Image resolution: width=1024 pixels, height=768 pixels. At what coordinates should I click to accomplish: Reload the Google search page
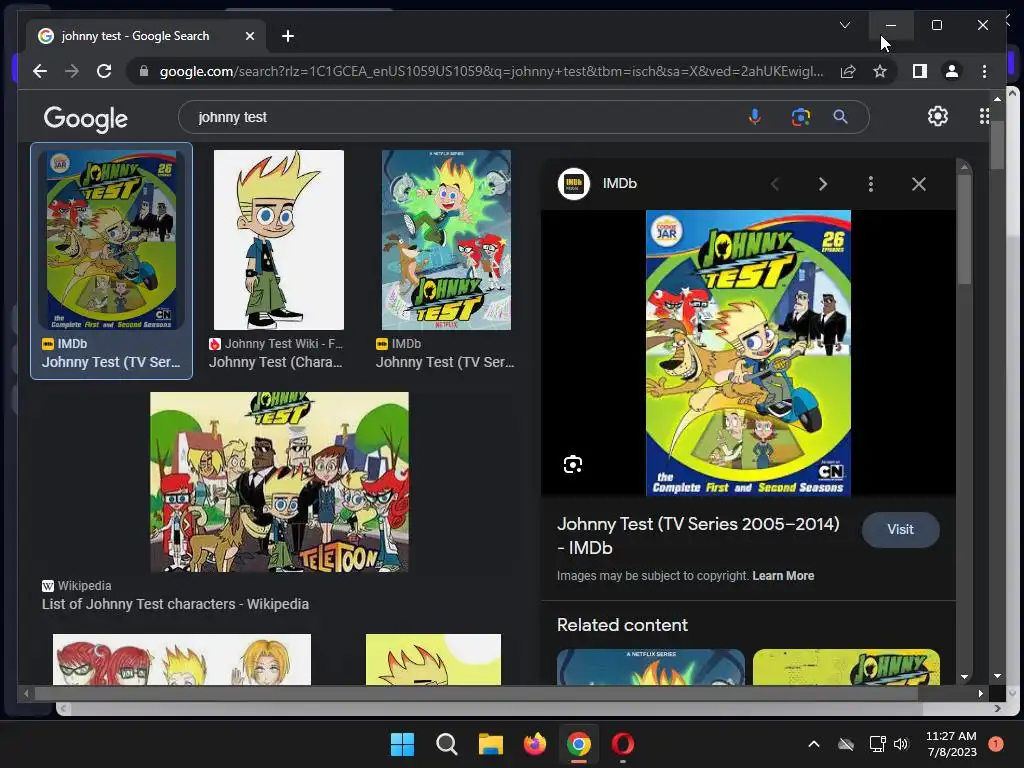(104, 71)
